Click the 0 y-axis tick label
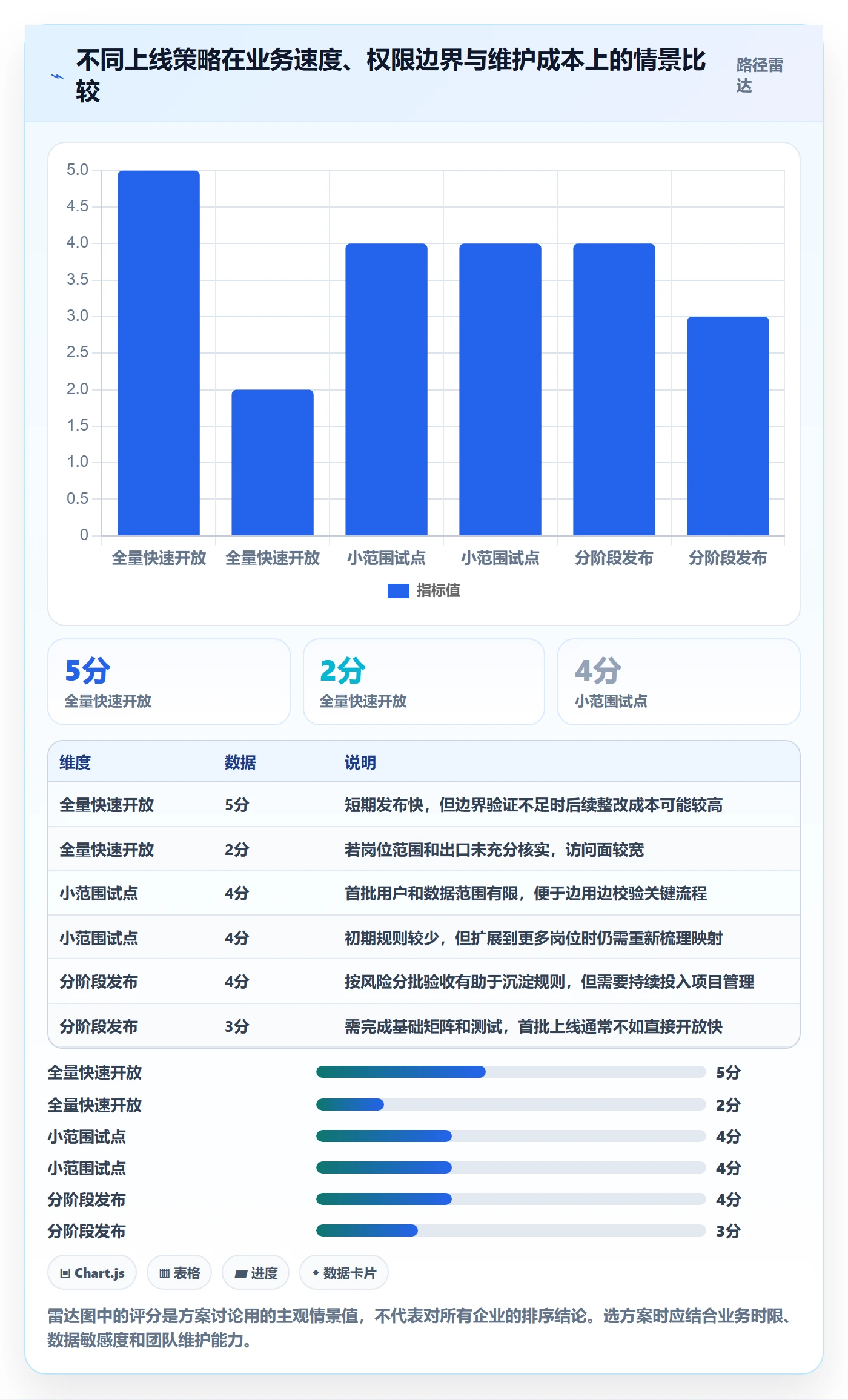This screenshot has height=1400, width=848. (84, 535)
